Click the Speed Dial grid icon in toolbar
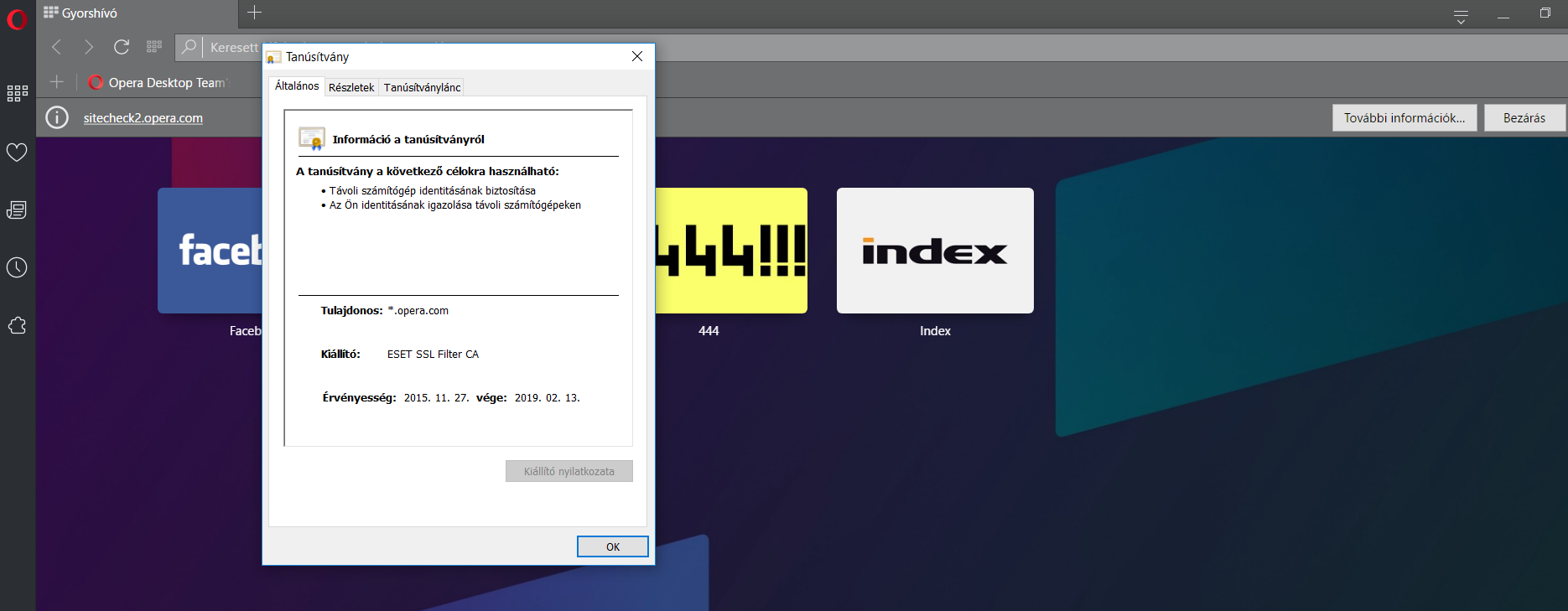Image resolution: width=1568 pixels, height=611 pixels. pyautogui.click(x=154, y=47)
